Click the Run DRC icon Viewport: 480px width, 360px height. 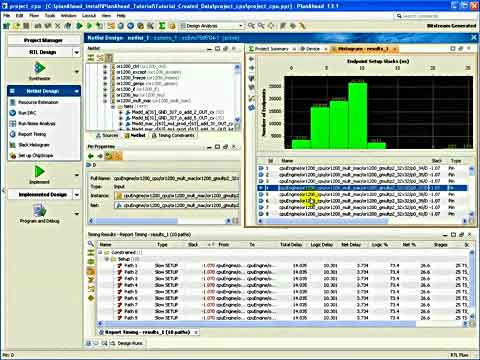pyautogui.click(x=13, y=113)
